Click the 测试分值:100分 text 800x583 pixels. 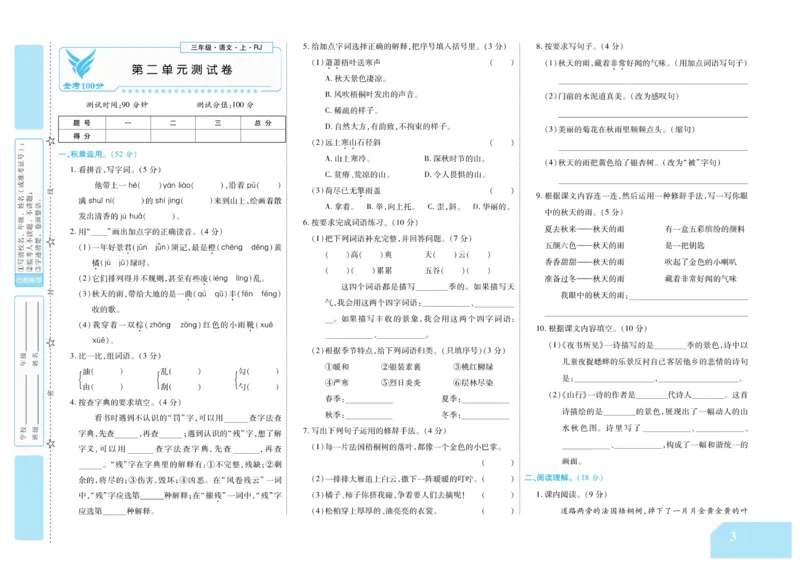224,104
